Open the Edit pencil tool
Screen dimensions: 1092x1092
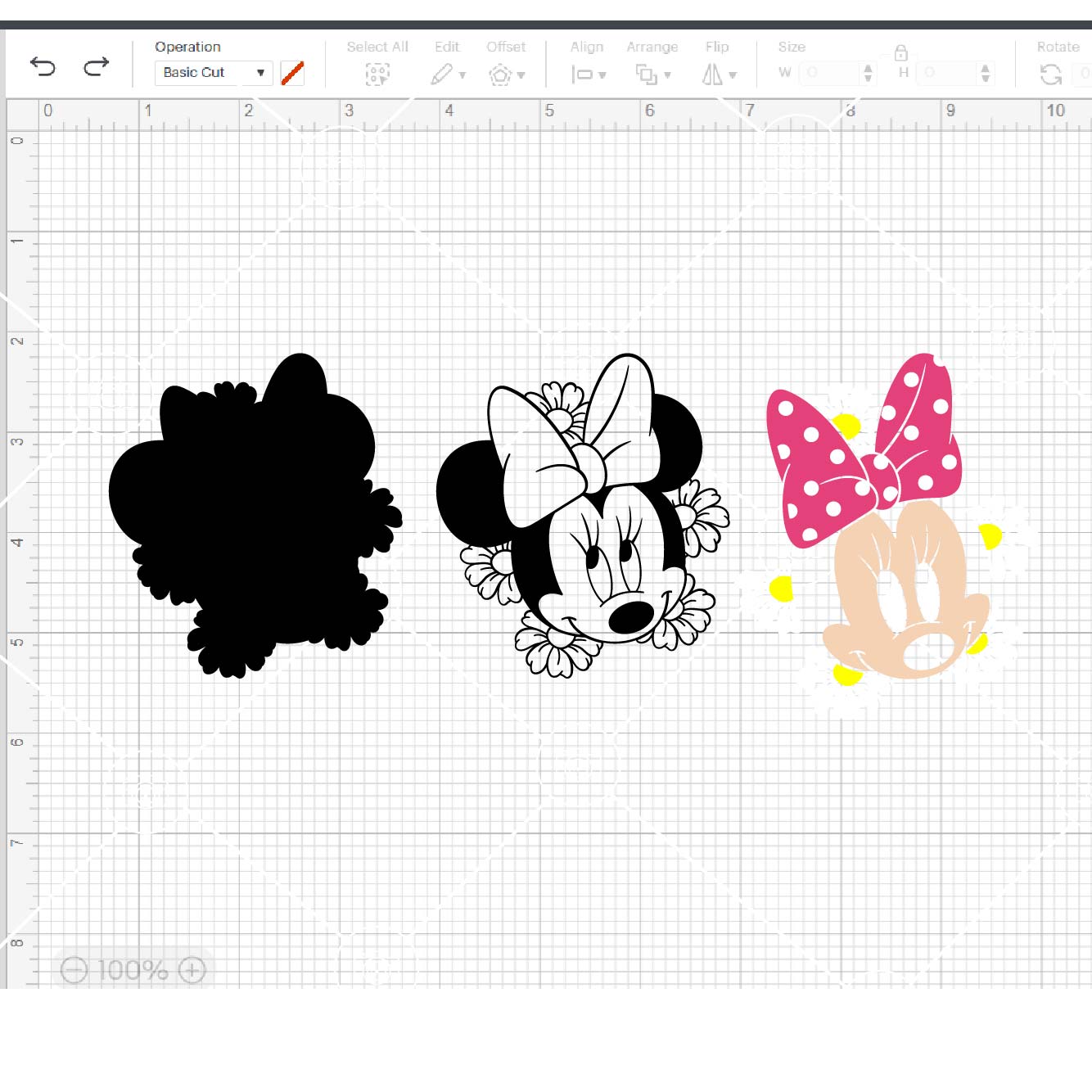(441, 74)
